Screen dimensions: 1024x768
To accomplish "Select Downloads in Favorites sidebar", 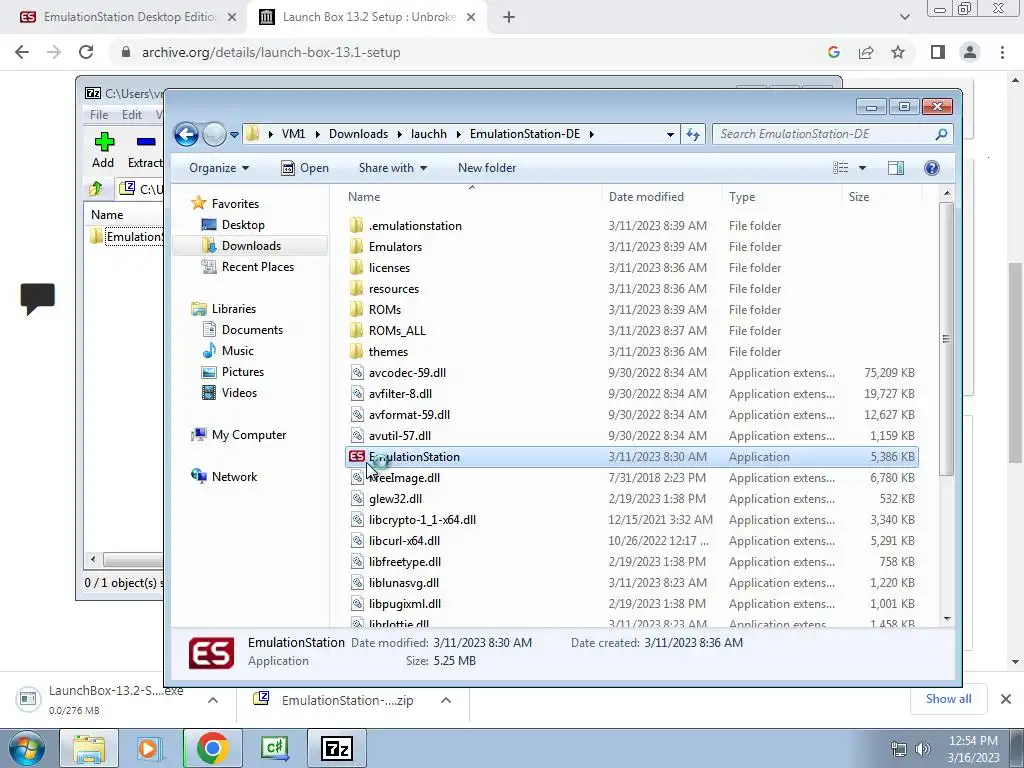I will [x=251, y=246].
